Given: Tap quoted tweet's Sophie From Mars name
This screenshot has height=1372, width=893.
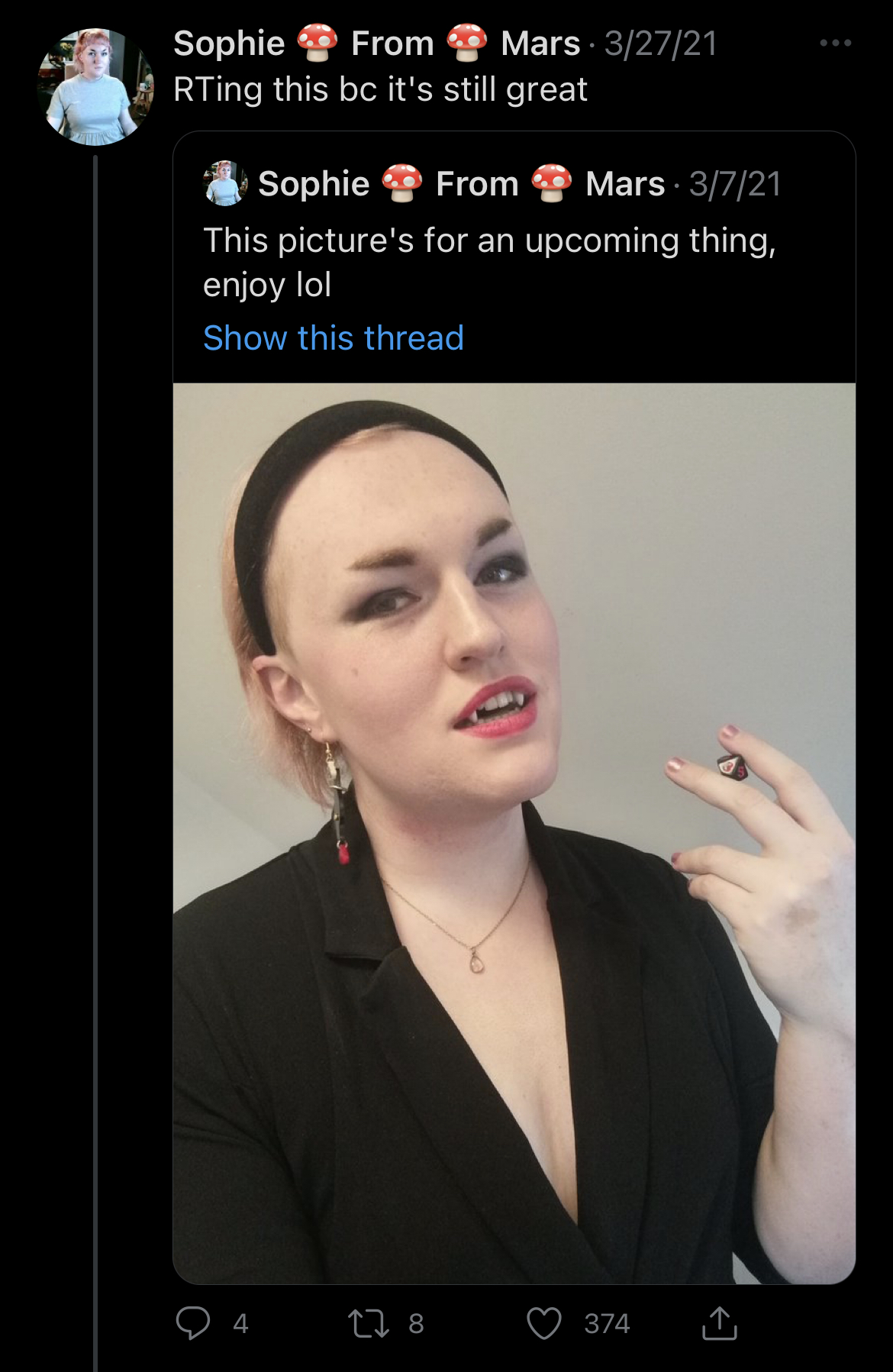Looking at the screenshot, I should click(x=461, y=184).
